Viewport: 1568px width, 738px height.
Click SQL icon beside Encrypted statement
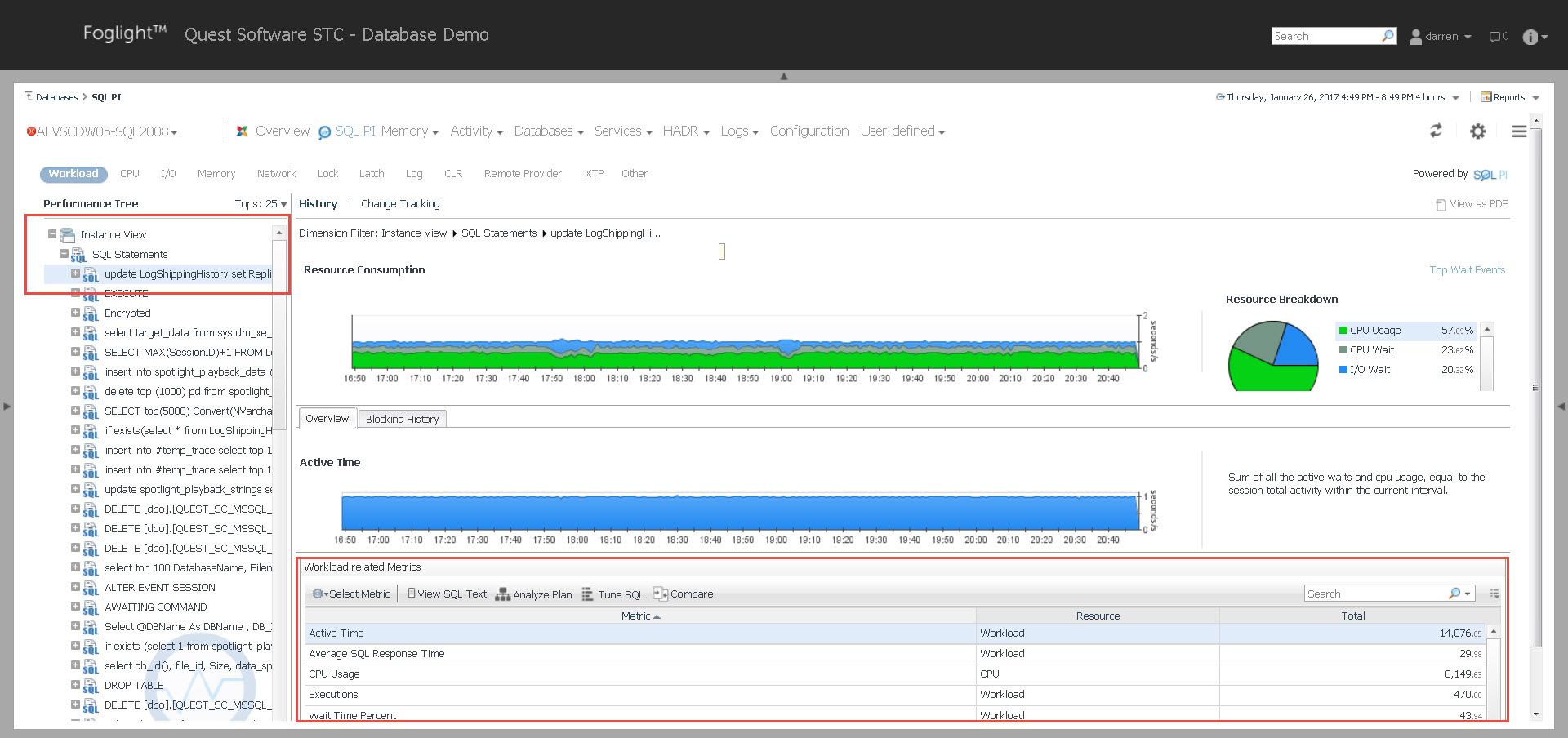pyautogui.click(x=91, y=314)
